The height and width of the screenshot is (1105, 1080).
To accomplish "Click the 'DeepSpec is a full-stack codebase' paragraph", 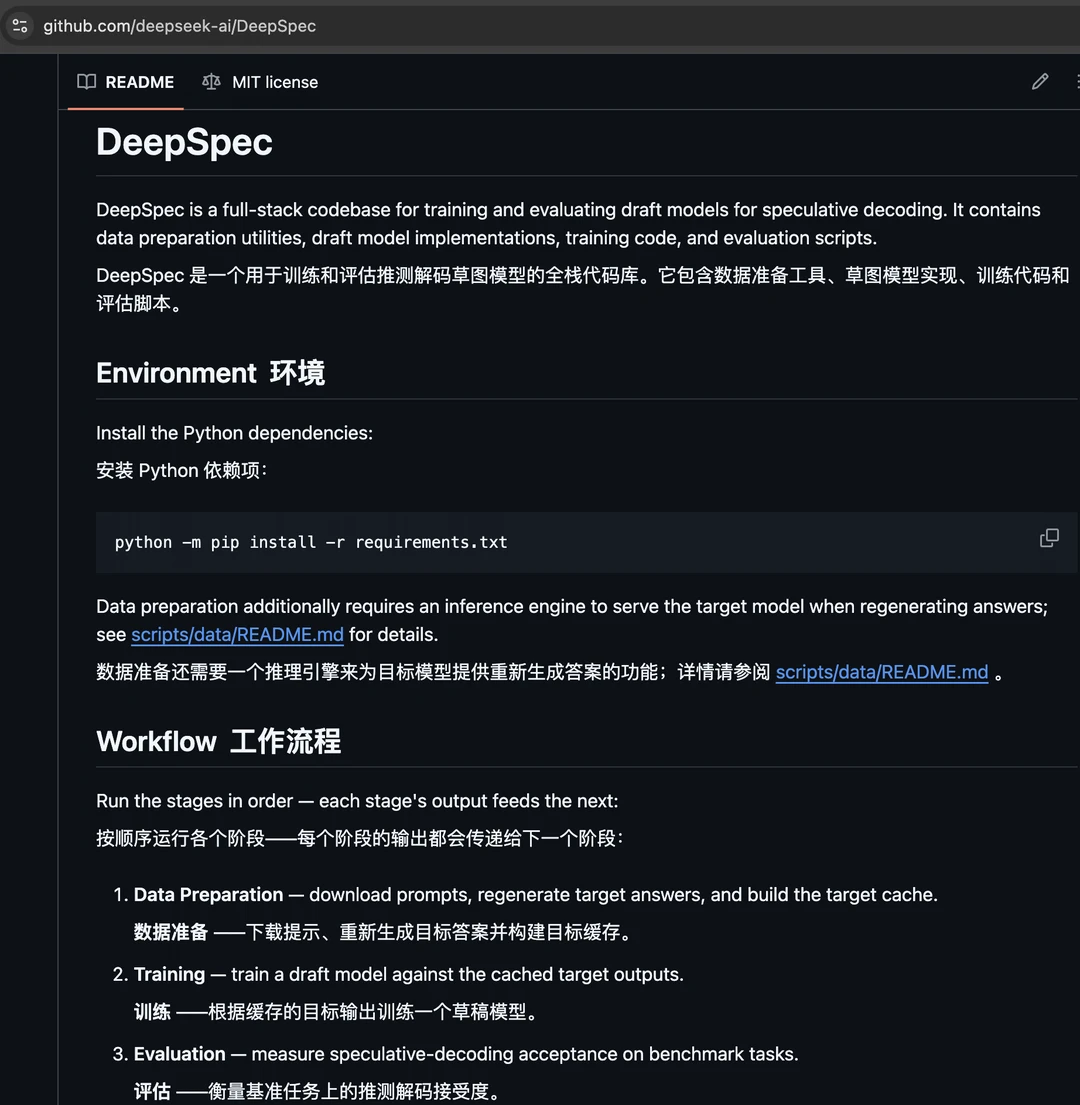I will (569, 223).
